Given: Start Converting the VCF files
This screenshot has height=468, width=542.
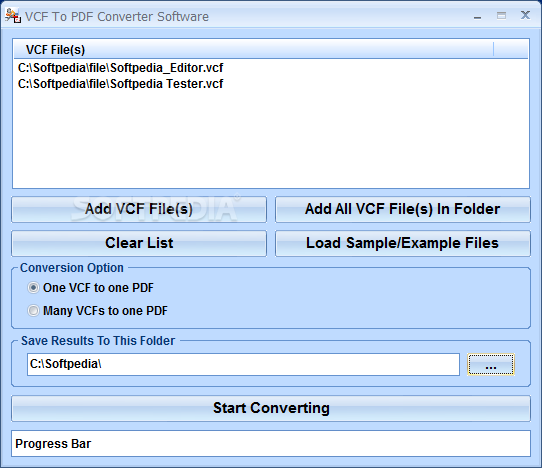Looking at the screenshot, I should tap(271, 408).
